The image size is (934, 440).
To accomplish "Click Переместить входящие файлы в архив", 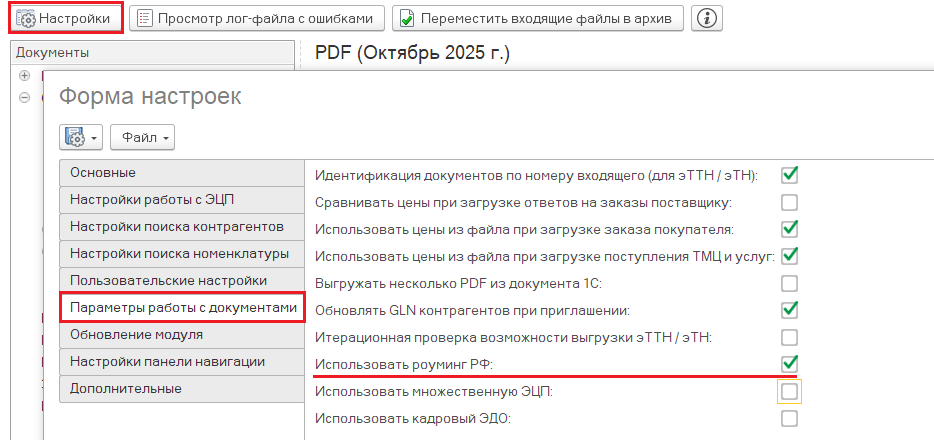I will tap(539, 18).
